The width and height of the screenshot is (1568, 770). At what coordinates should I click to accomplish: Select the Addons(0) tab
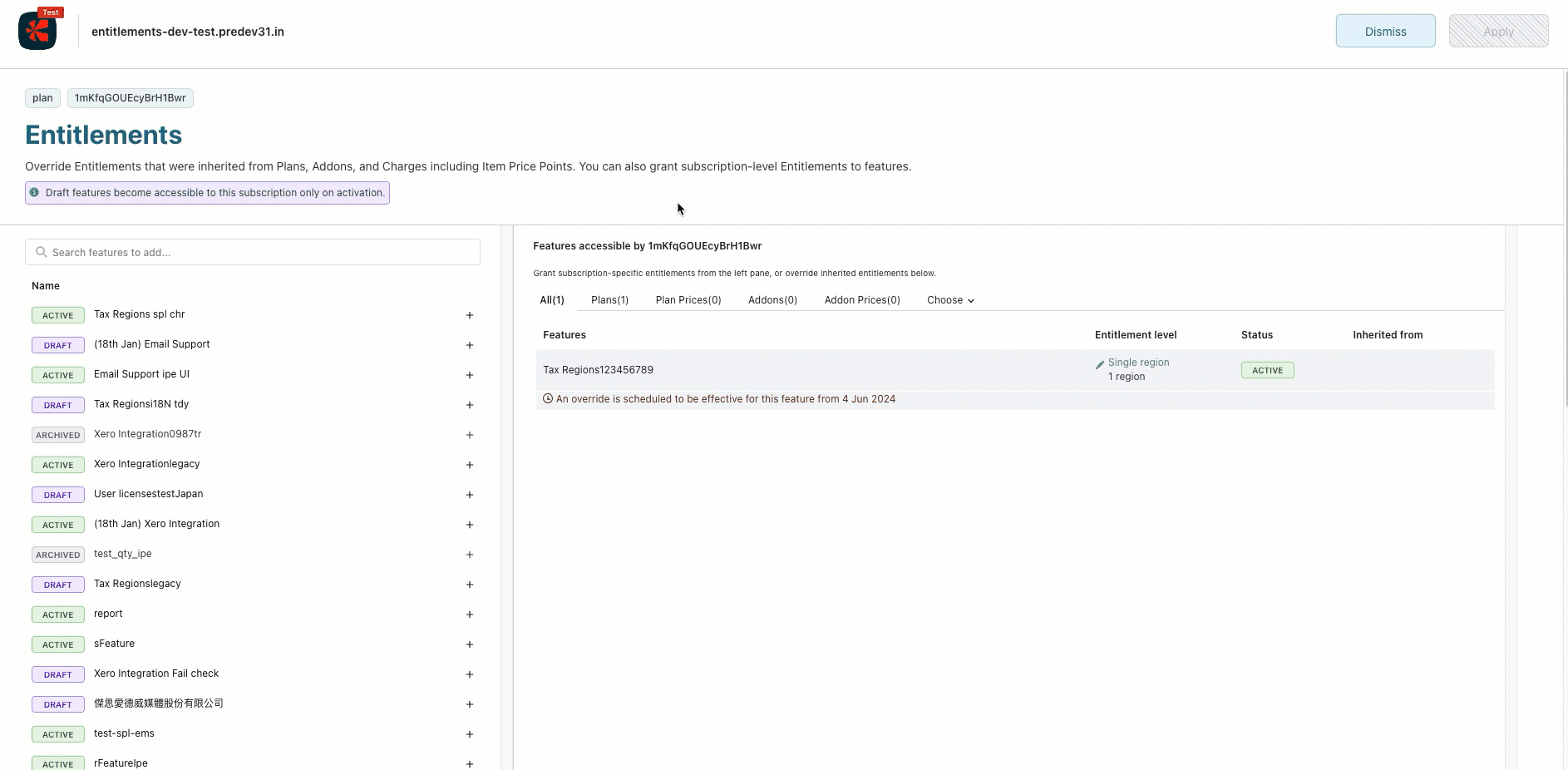772,300
